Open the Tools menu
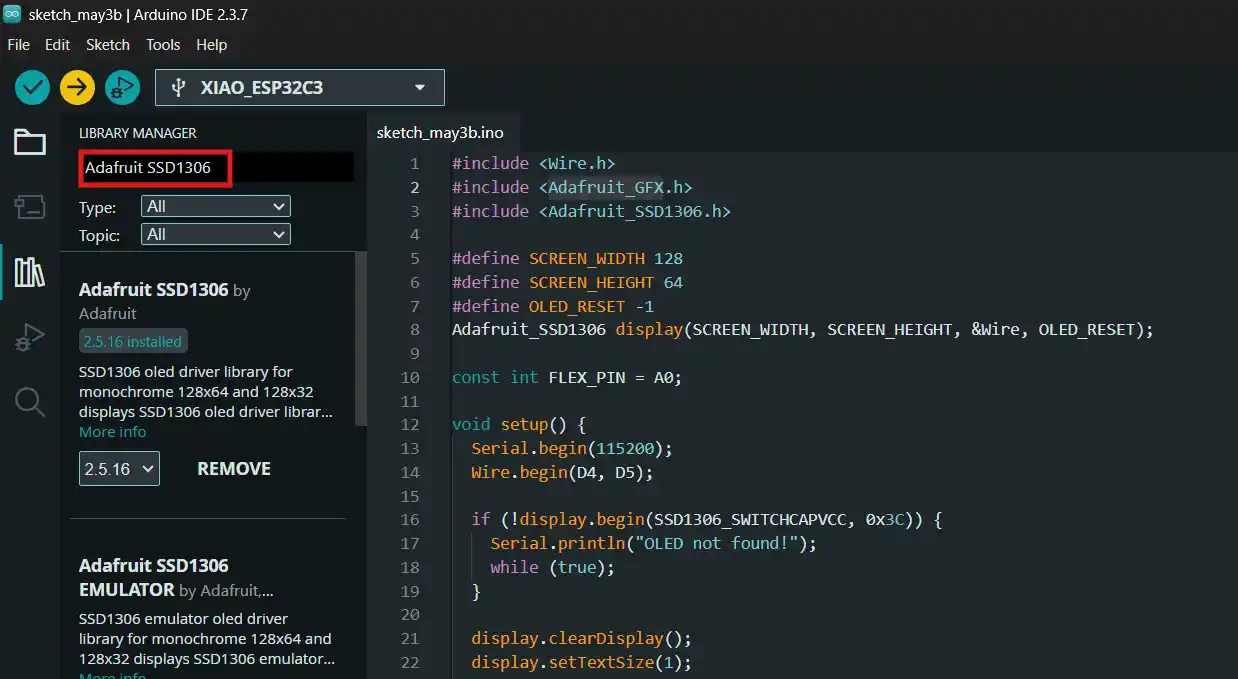 pos(163,45)
